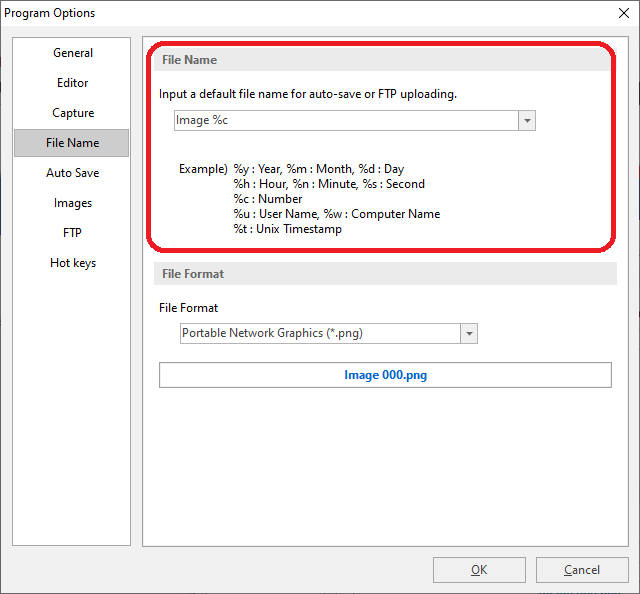Click the %t : Unix Timestamp example line
Image resolution: width=640 pixels, height=594 pixels.
[x=287, y=229]
